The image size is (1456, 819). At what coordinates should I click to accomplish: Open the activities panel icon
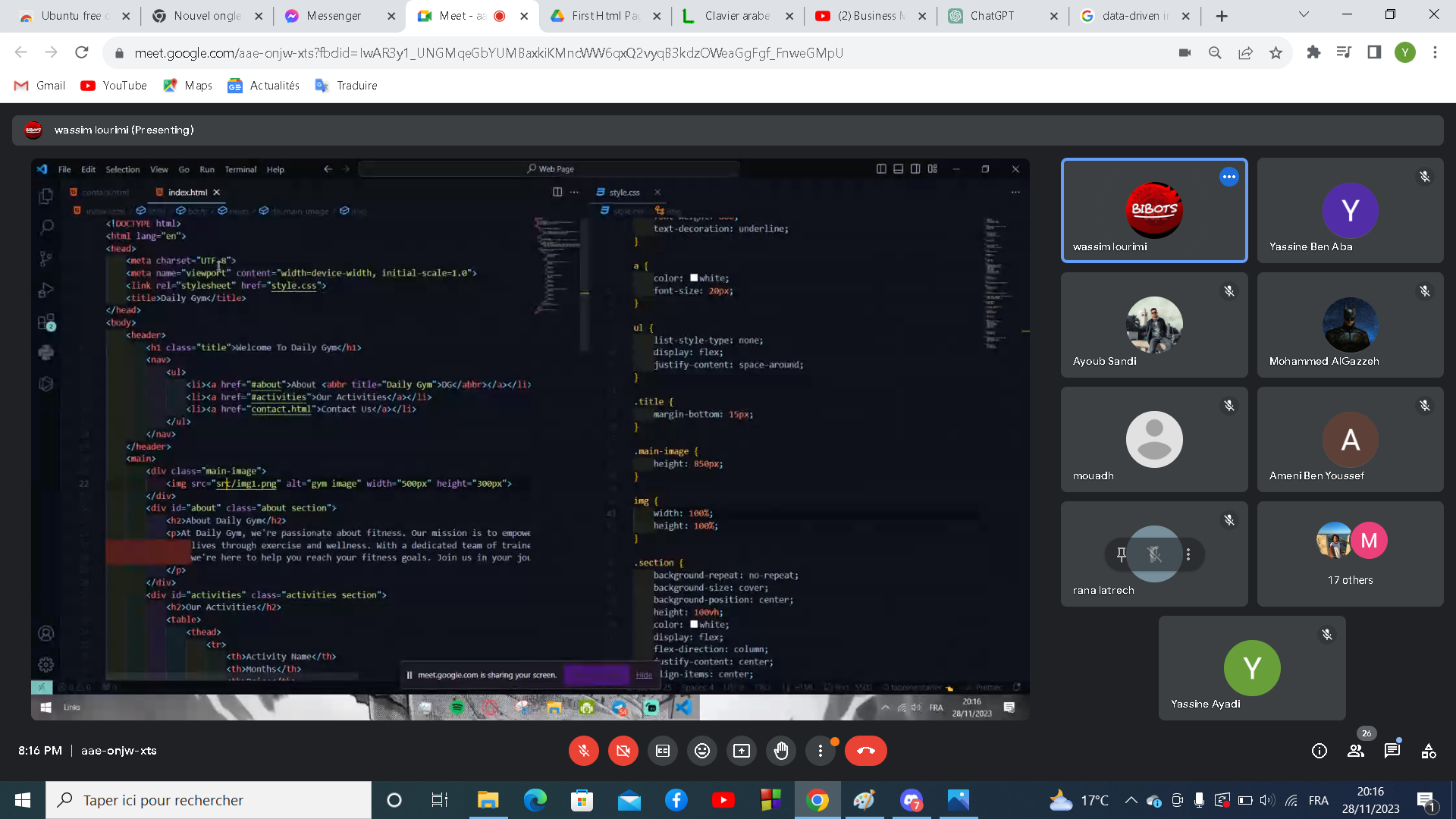pos(1429,751)
